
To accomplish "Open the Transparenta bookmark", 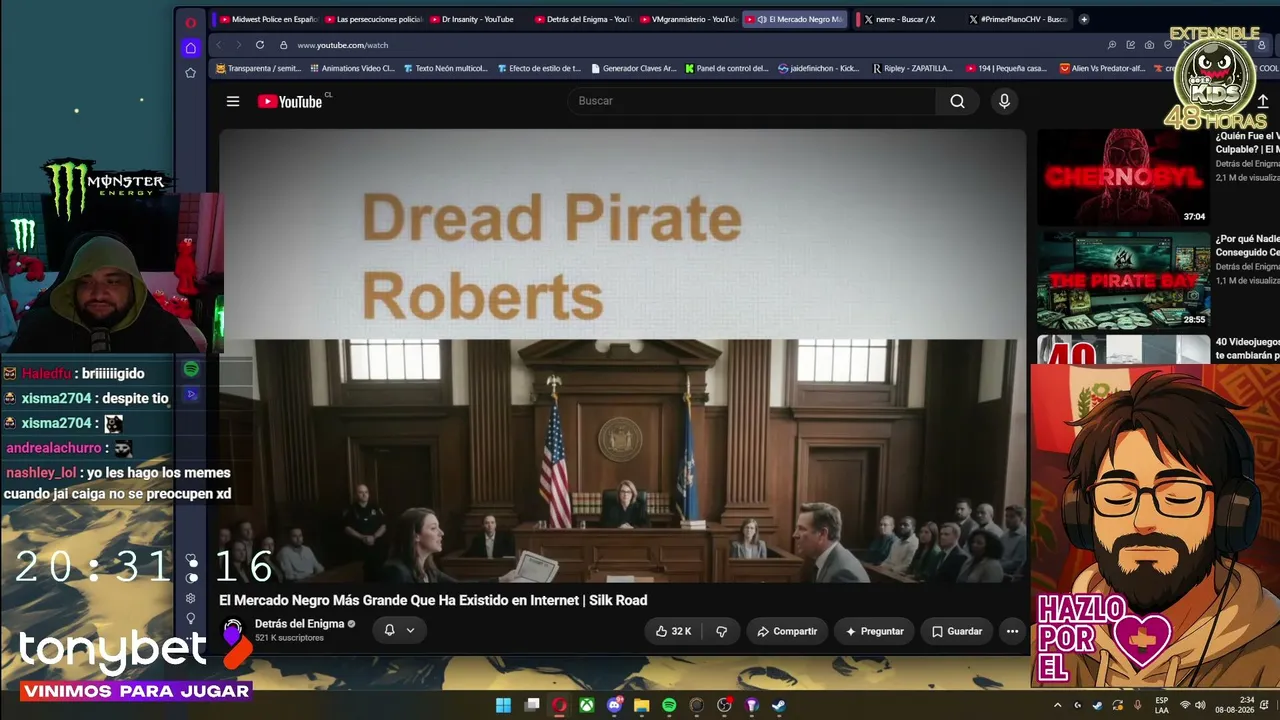I will coord(258,69).
